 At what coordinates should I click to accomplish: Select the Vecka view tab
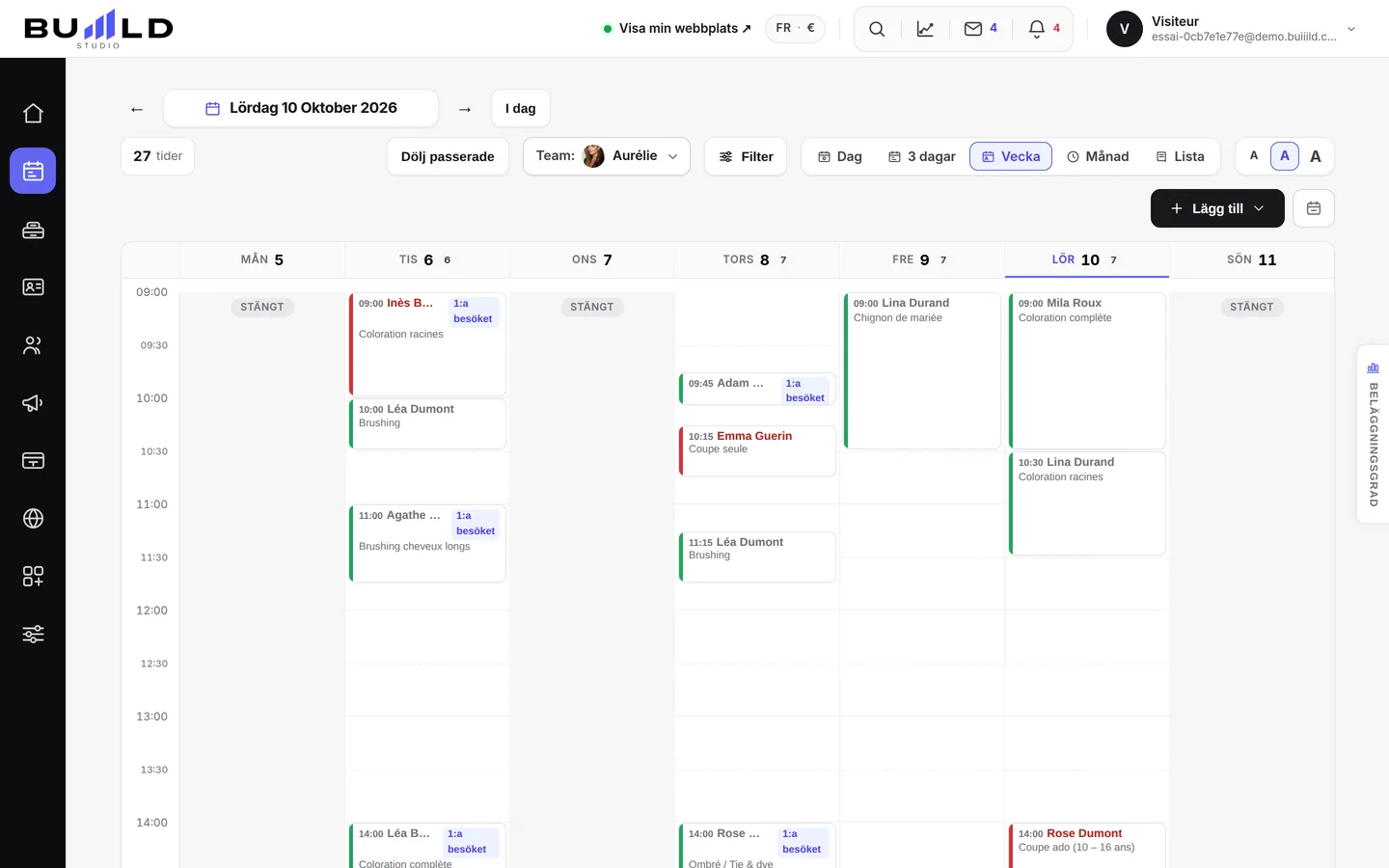(1011, 156)
